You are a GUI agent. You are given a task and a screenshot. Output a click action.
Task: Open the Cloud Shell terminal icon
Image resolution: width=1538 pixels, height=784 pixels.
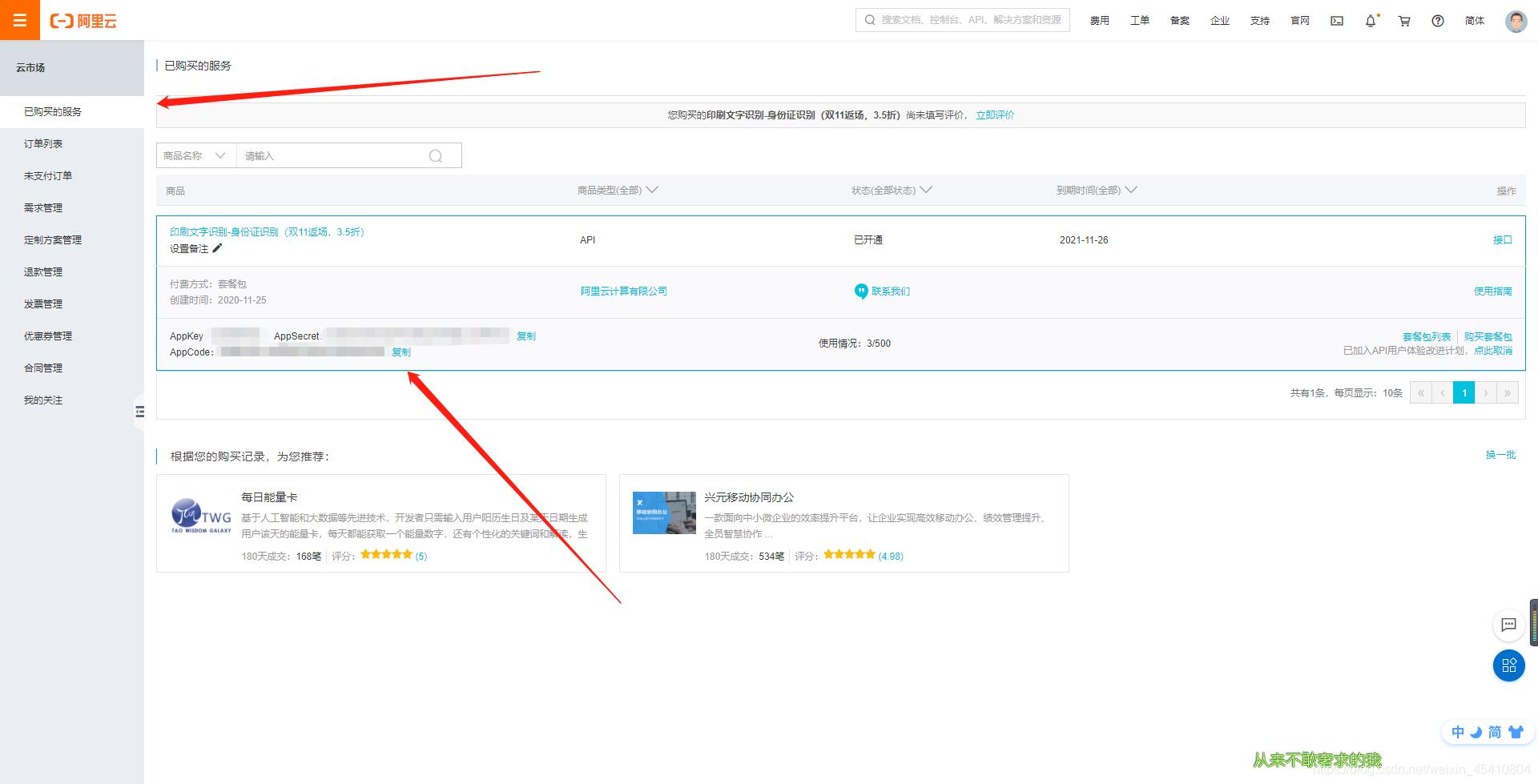(x=1337, y=21)
